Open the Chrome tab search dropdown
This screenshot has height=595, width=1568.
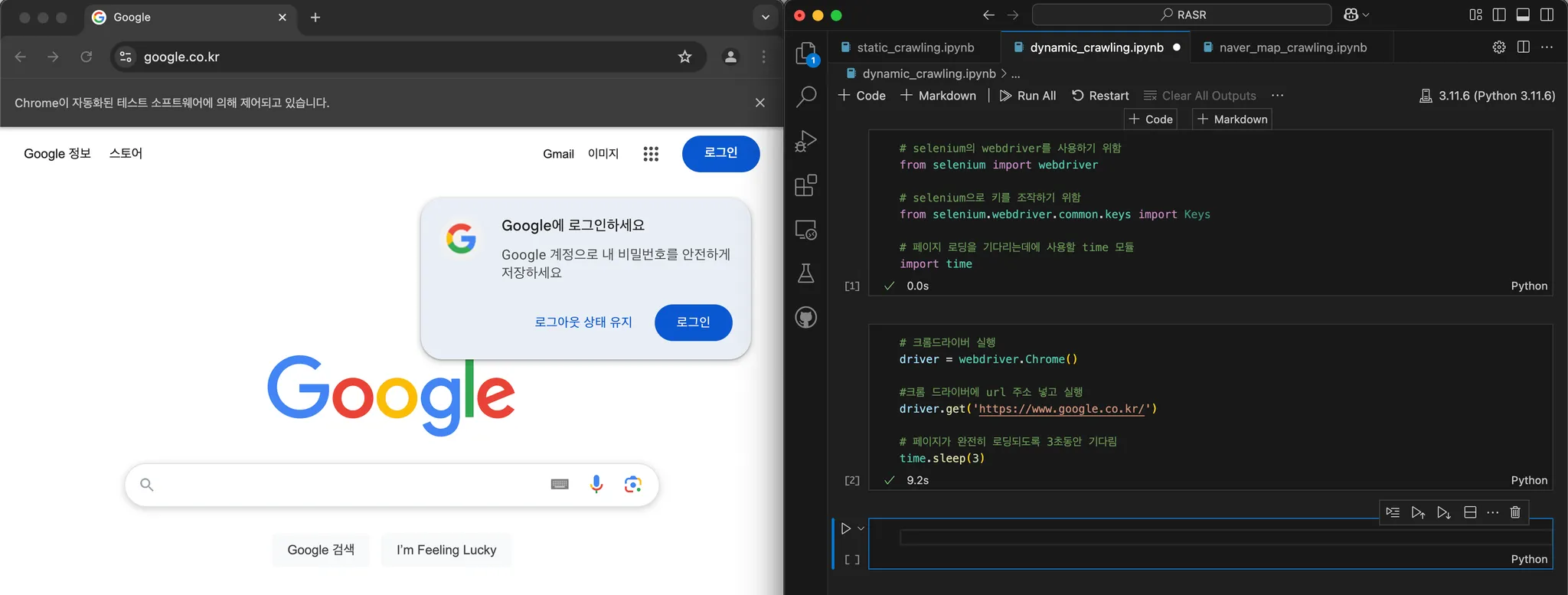coord(765,18)
